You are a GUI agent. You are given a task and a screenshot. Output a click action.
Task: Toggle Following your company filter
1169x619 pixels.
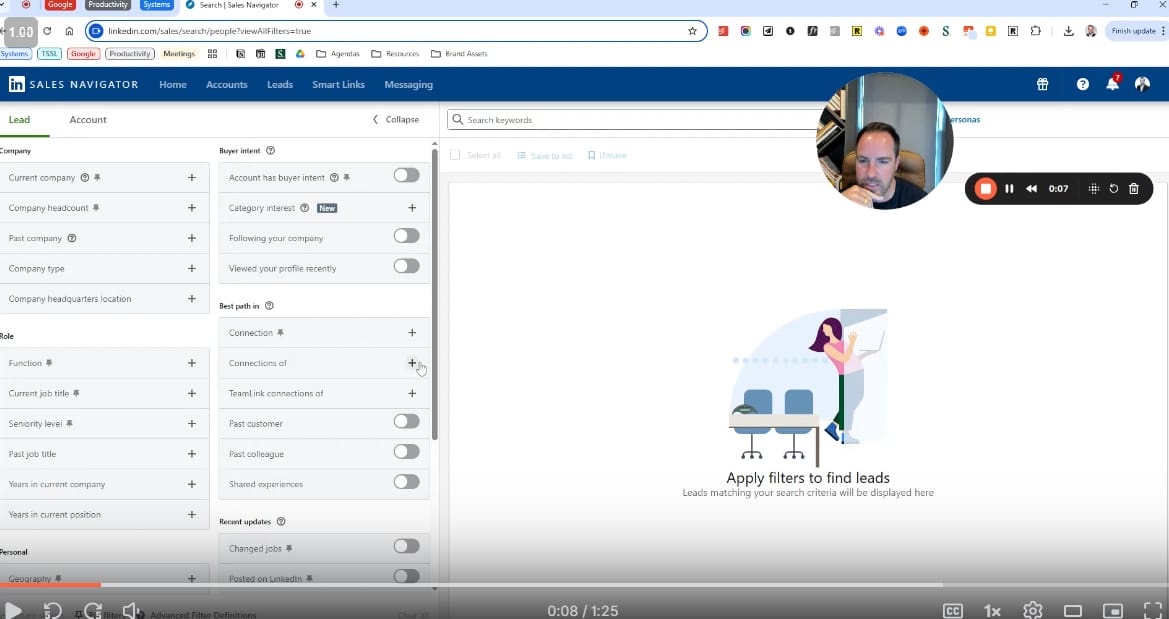[x=406, y=236]
